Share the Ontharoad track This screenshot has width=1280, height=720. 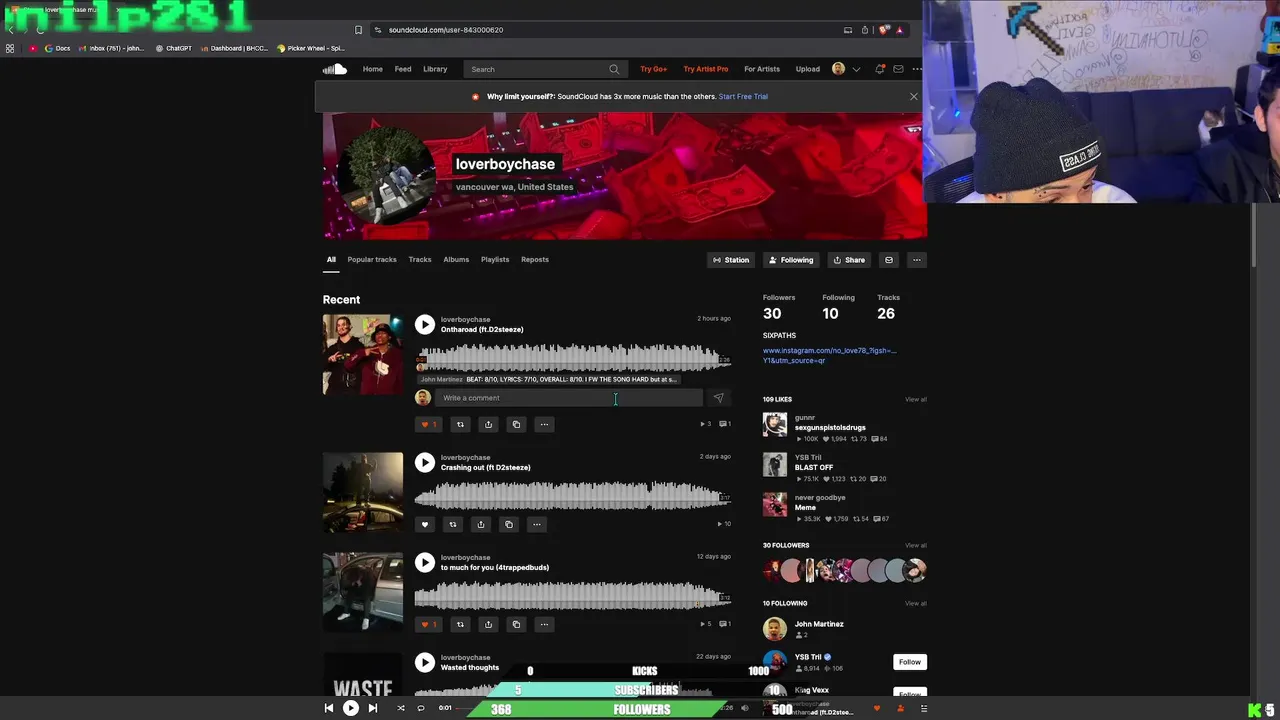(488, 424)
